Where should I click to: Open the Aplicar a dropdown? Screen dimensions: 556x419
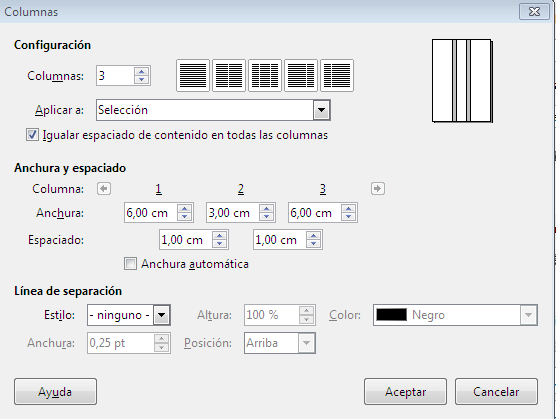tap(321, 110)
